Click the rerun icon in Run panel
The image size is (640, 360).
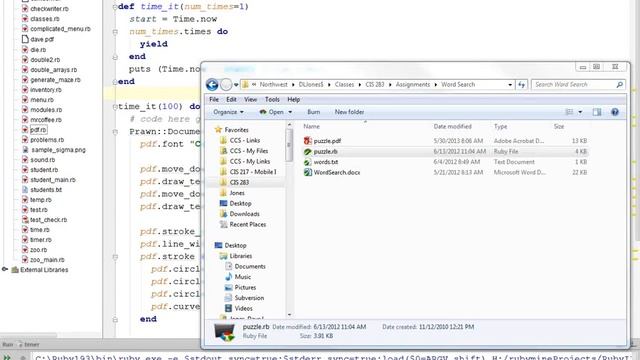point(7,357)
